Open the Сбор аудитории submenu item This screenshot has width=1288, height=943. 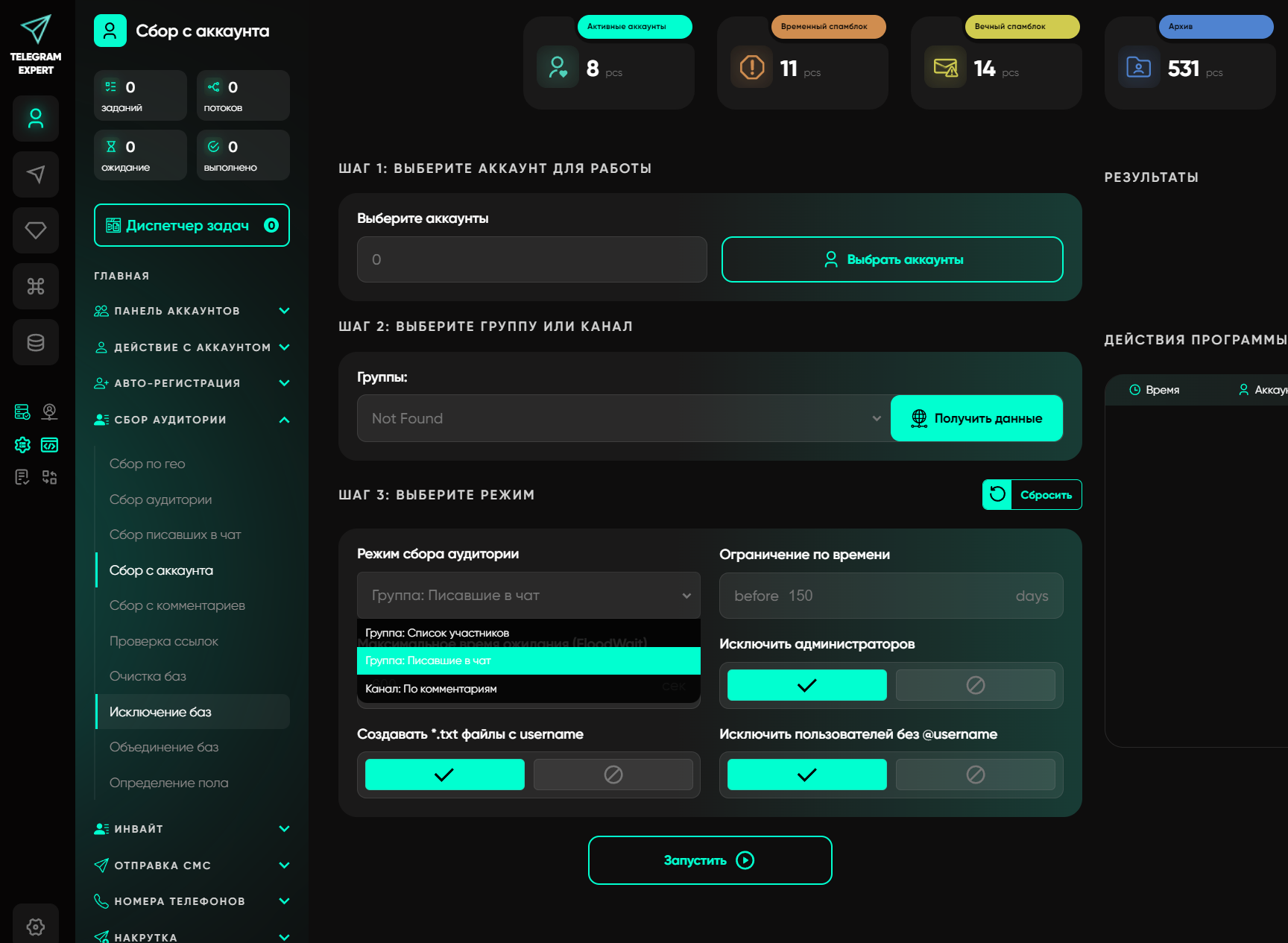coord(161,499)
